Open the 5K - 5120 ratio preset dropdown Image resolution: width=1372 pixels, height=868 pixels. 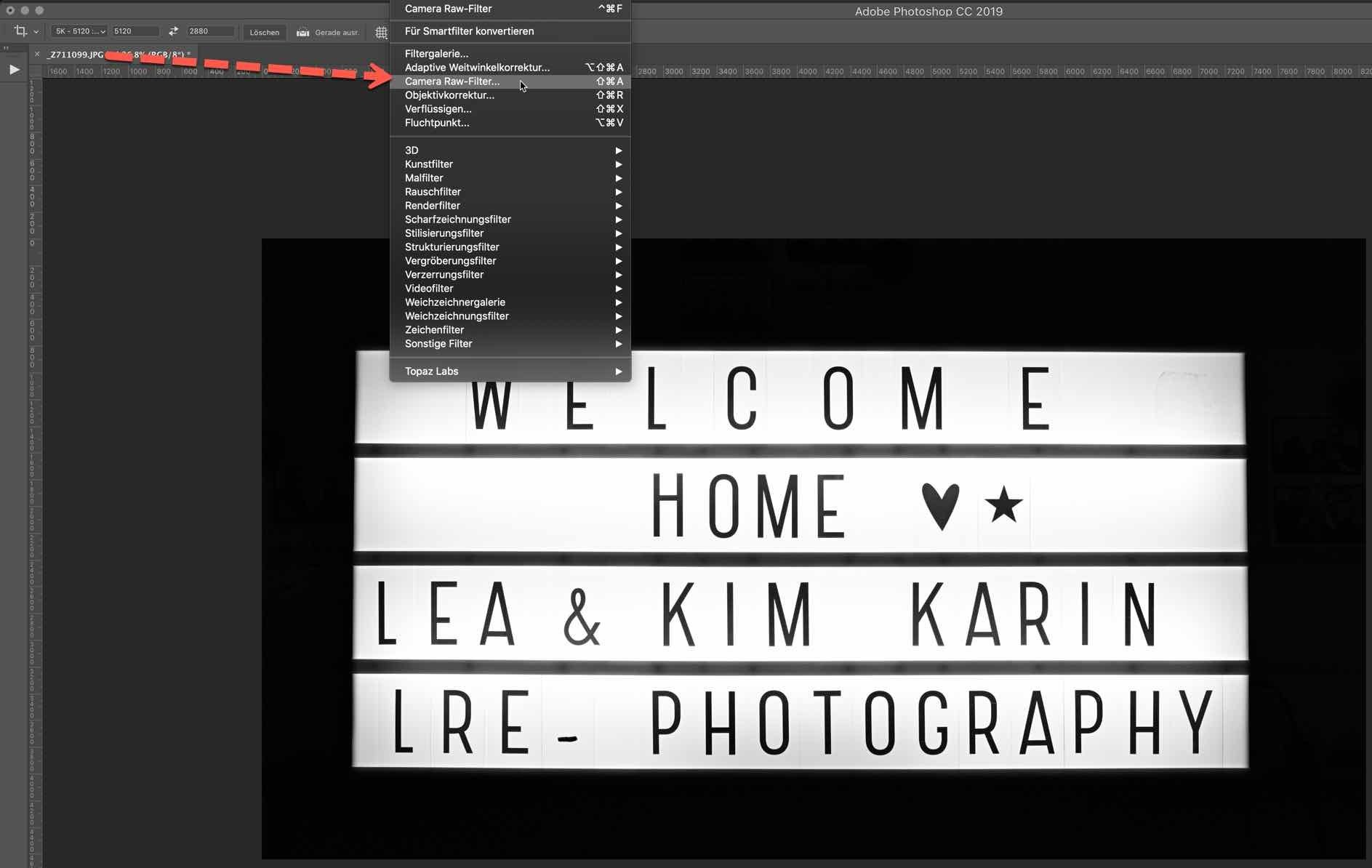[x=80, y=31]
